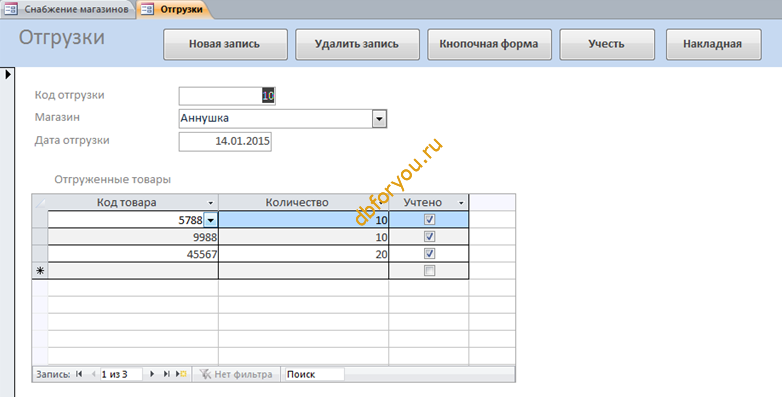Open Количество column header filter arrow

click(x=382, y=203)
